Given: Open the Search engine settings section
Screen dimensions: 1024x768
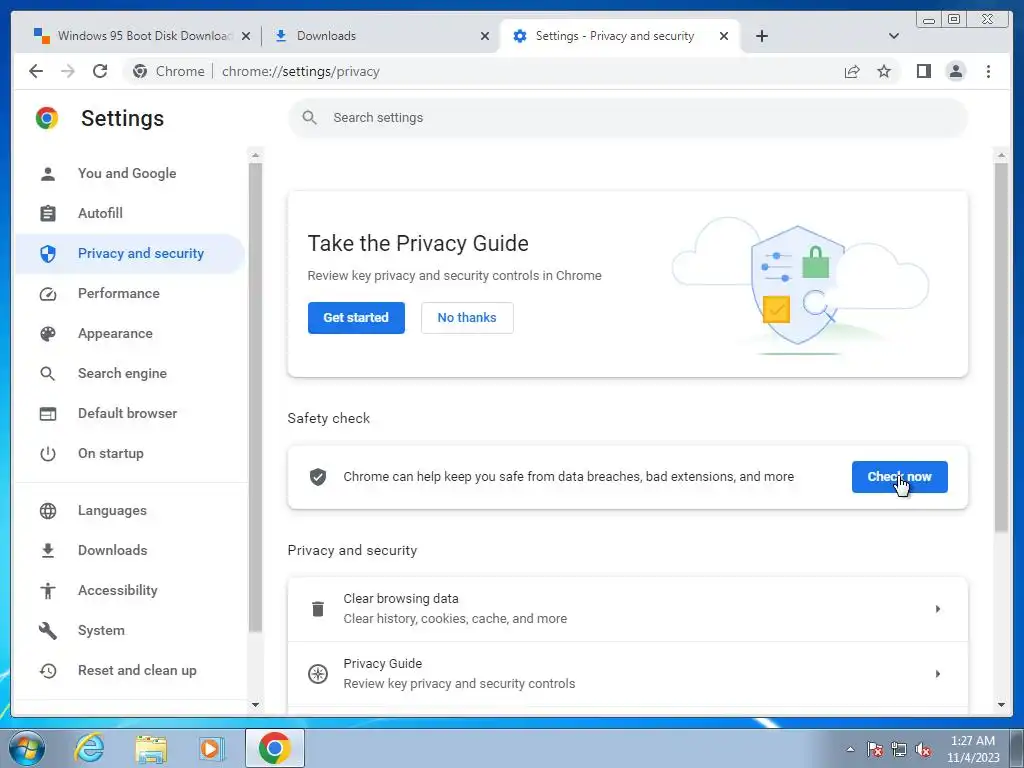Looking at the screenshot, I should click(x=131, y=374).
